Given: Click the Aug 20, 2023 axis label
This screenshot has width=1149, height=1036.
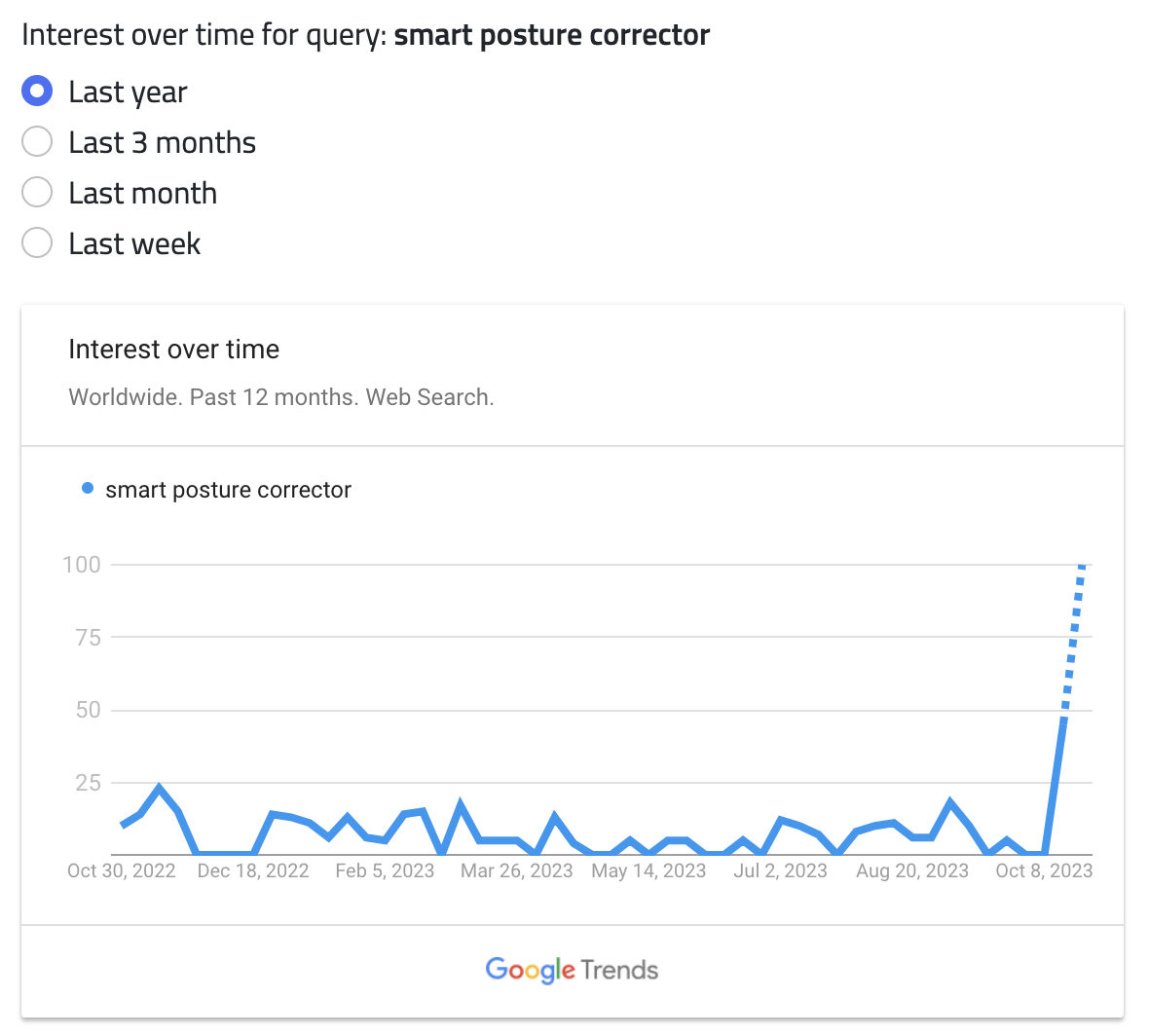Looking at the screenshot, I should tap(912, 870).
